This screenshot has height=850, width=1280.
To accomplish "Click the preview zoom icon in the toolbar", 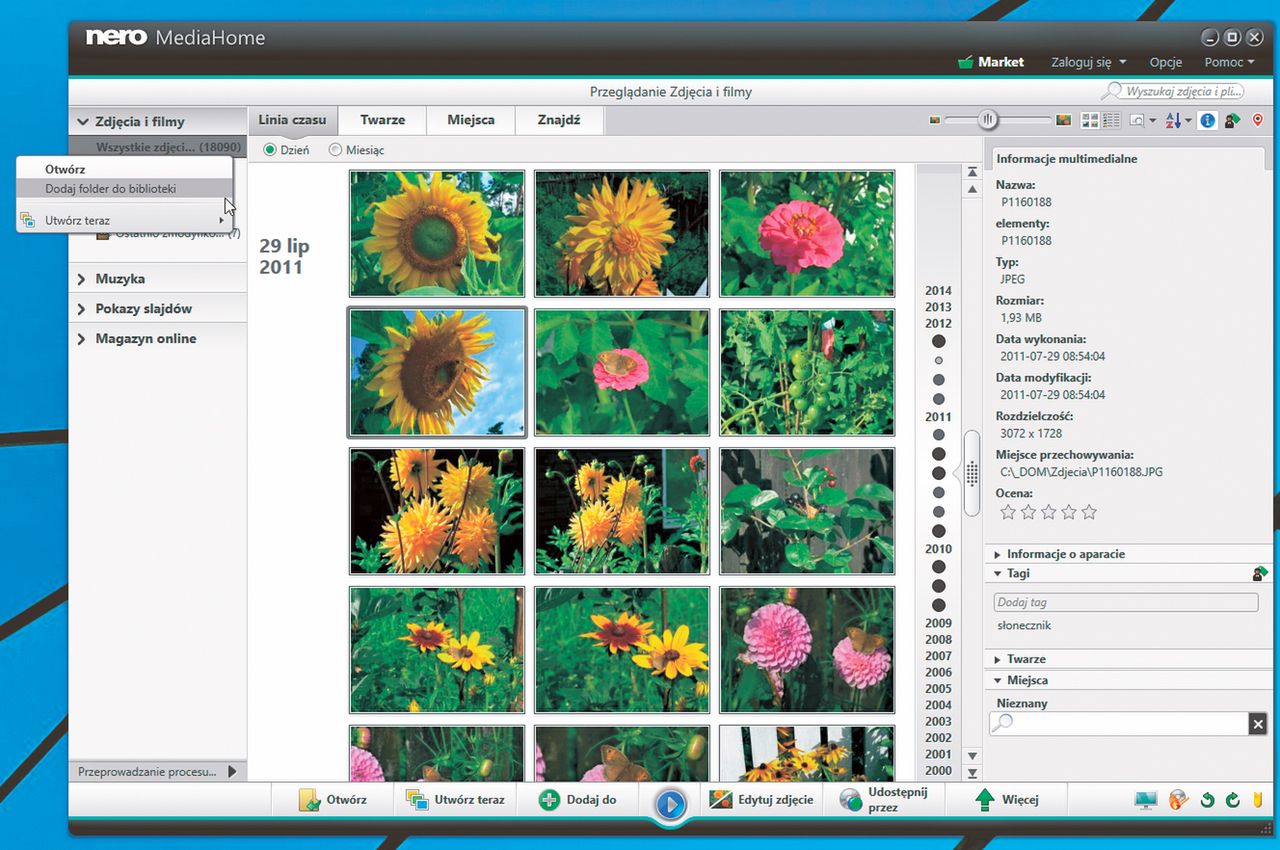I will click(x=1137, y=120).
